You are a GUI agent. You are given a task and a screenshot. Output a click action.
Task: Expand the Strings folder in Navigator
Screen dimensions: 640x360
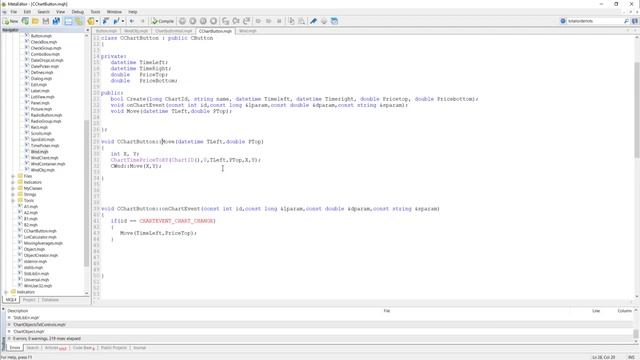coord(13,195)
